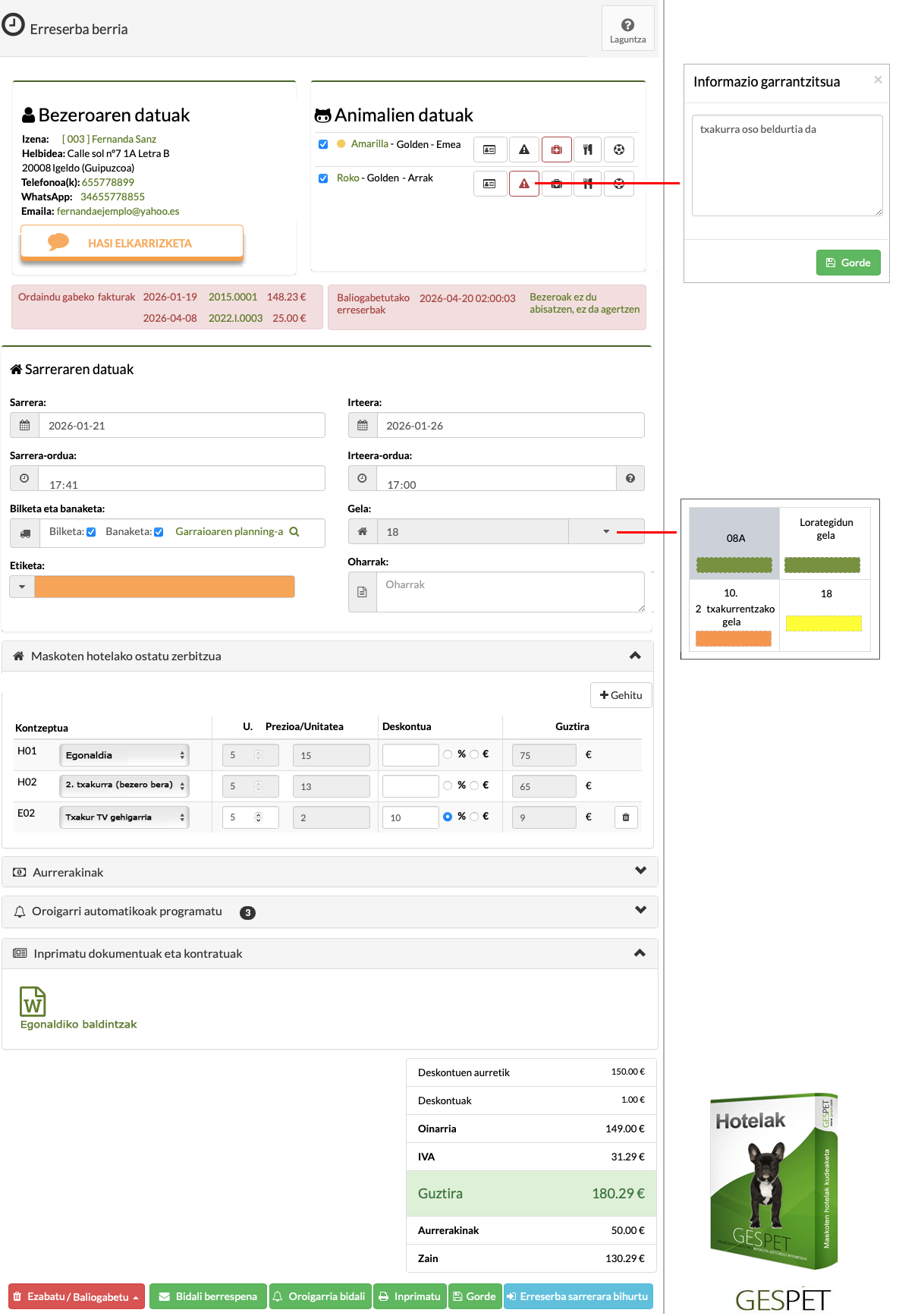The image size is (899, 1316).
Task: Toggle the Bilketa checkbox
Action: [91, 532]
